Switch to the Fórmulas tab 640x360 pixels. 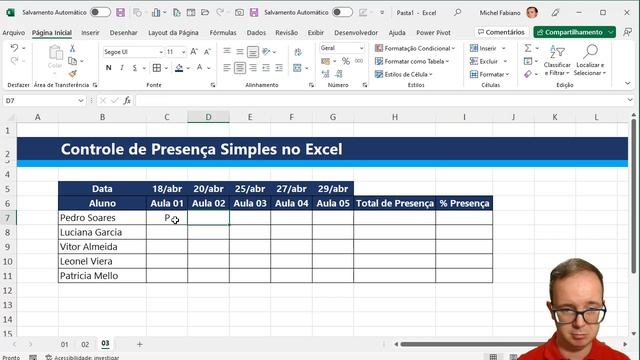click(223, 33)
